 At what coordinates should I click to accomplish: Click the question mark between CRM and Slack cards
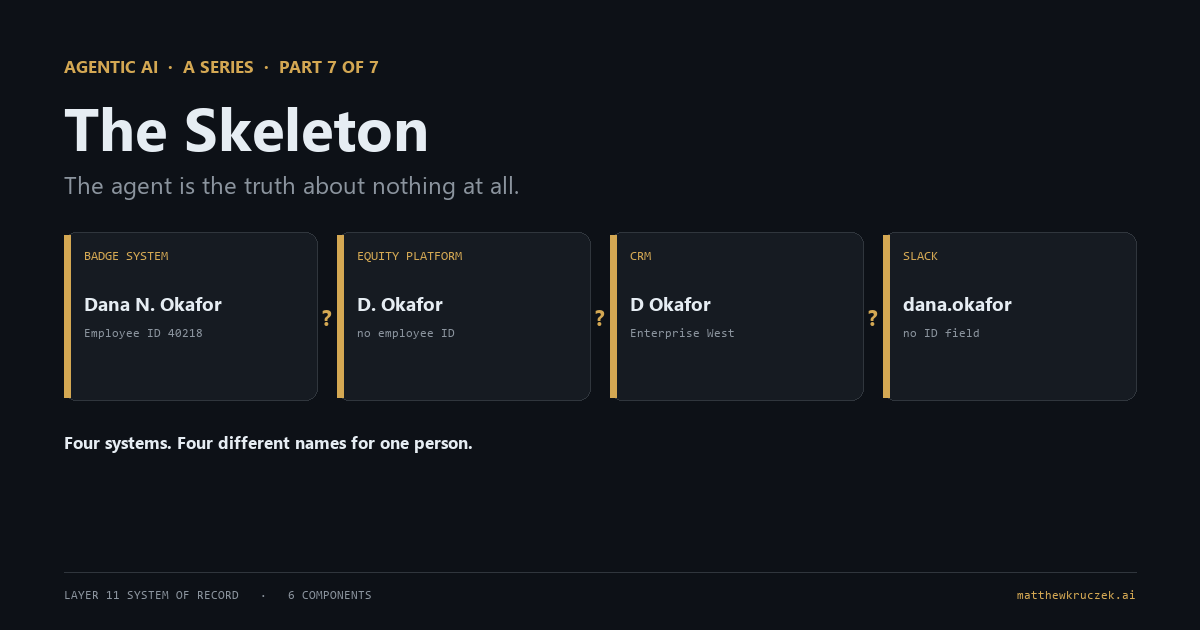tap(872, 318)
